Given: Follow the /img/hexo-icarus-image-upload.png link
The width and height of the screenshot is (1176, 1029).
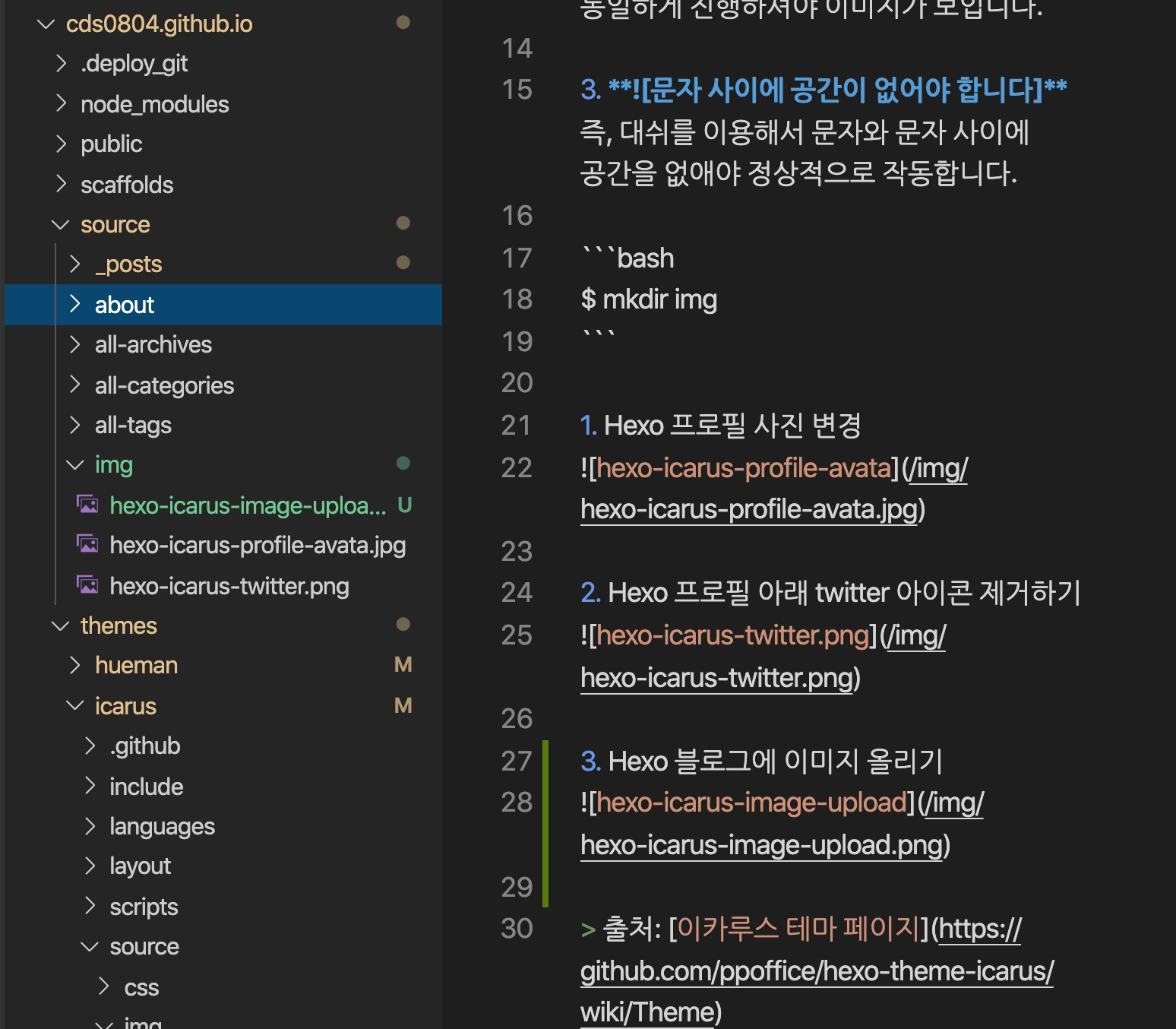Looking at the screenshot, I should [762, 845].
